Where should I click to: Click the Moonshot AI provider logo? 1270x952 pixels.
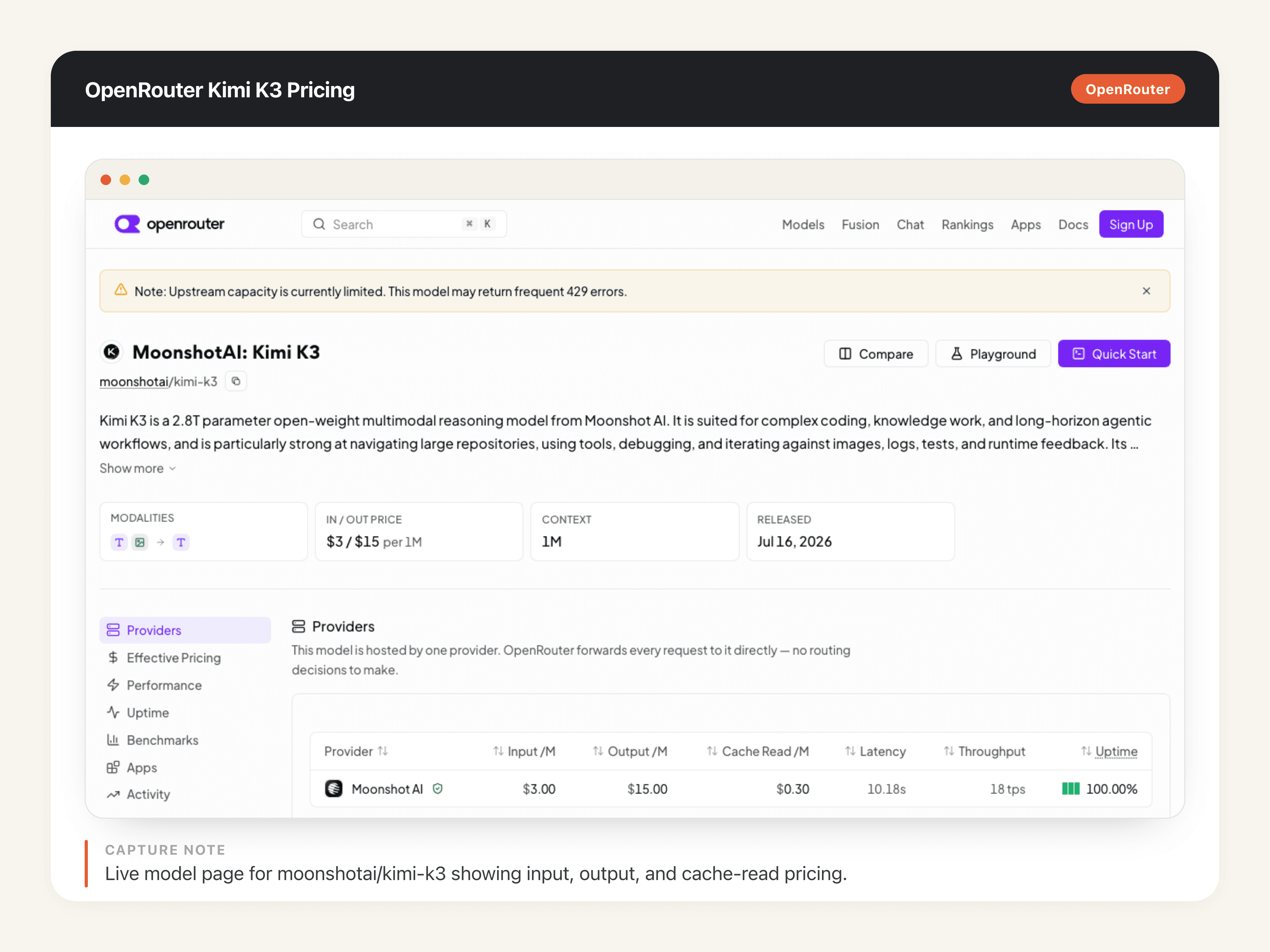pyautogui.click(x=334, y=788)
